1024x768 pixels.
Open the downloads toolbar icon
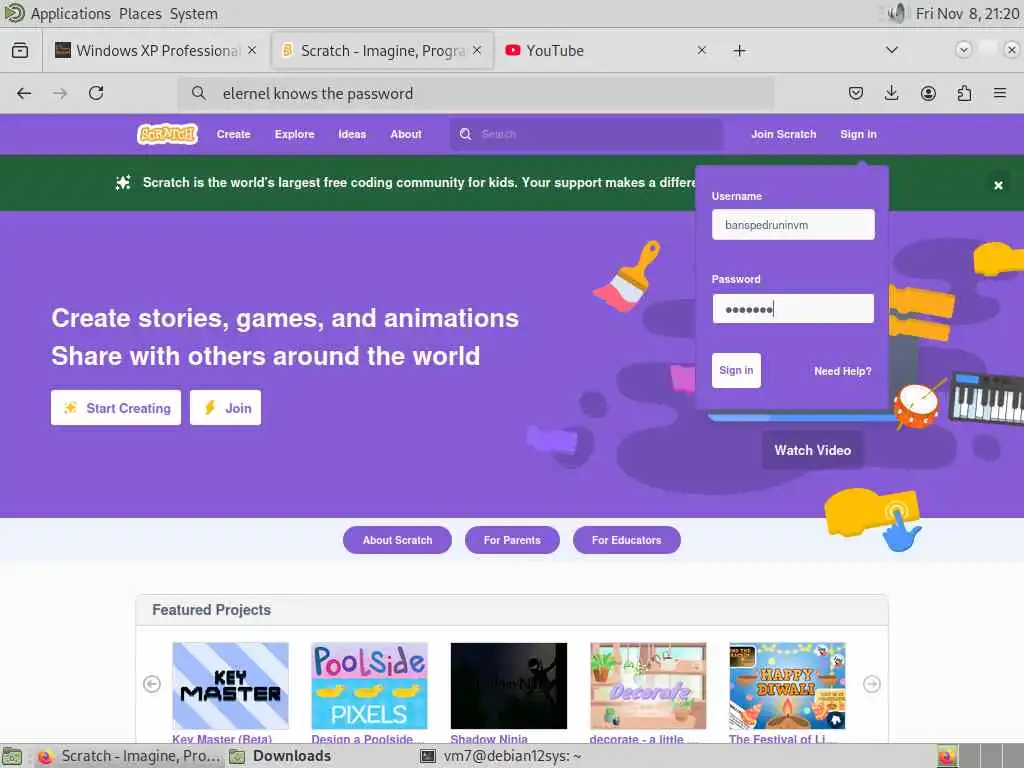click(891, 93)
